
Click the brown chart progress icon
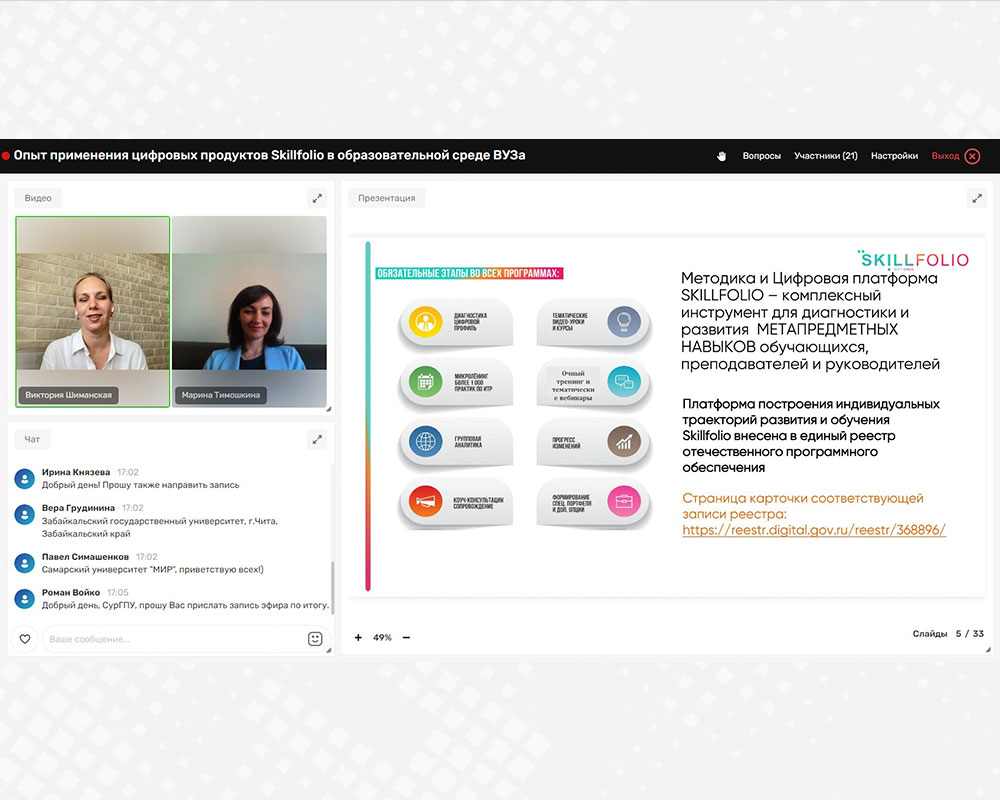pos(624,441)
